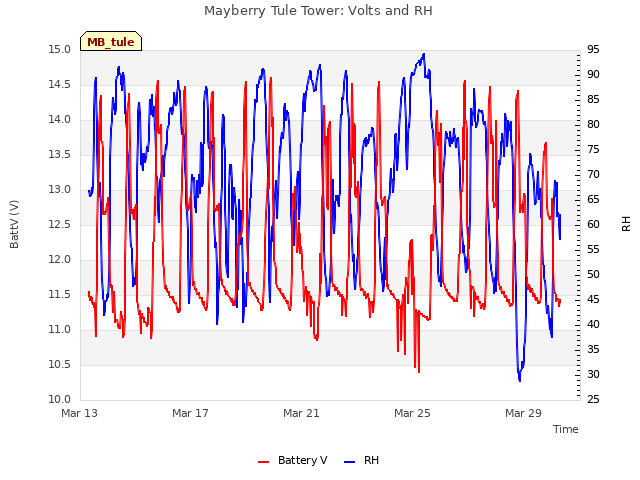The width and height of the screenshot is (640, 480).
Task: Click the 10.5 left axis tick label
Action: (60, 364)
